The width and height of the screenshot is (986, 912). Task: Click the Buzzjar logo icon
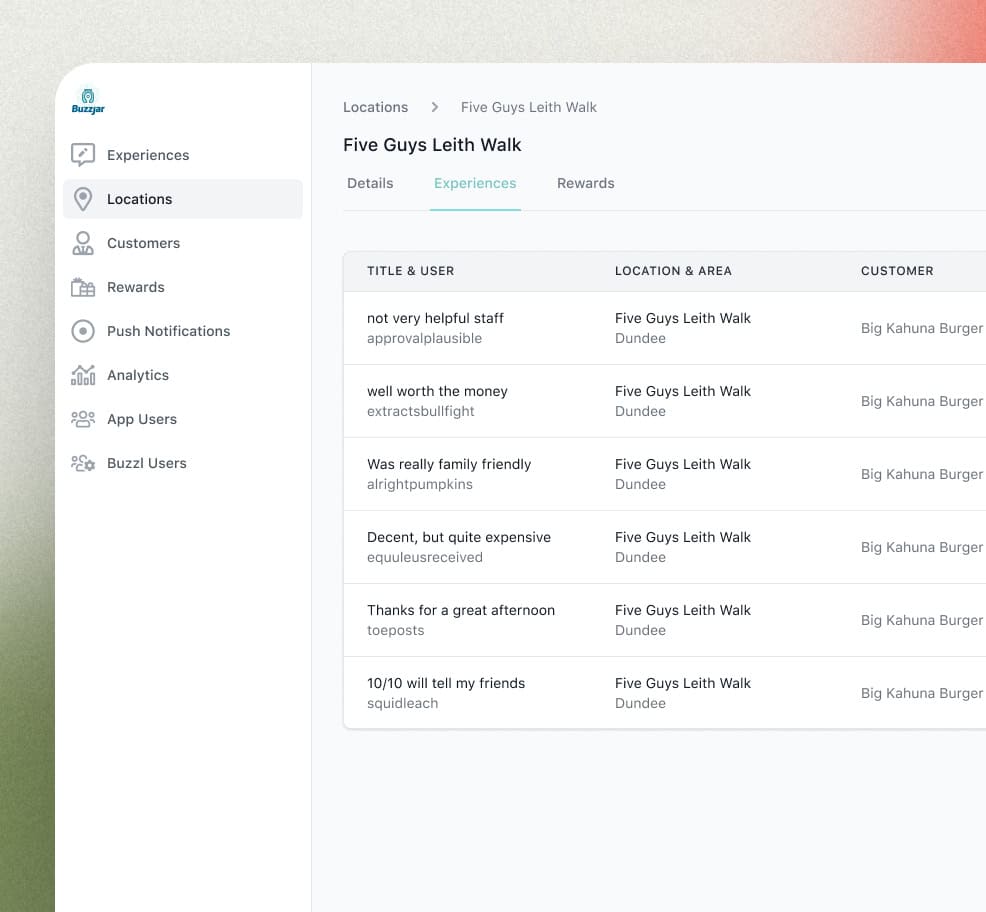(88, 101)
